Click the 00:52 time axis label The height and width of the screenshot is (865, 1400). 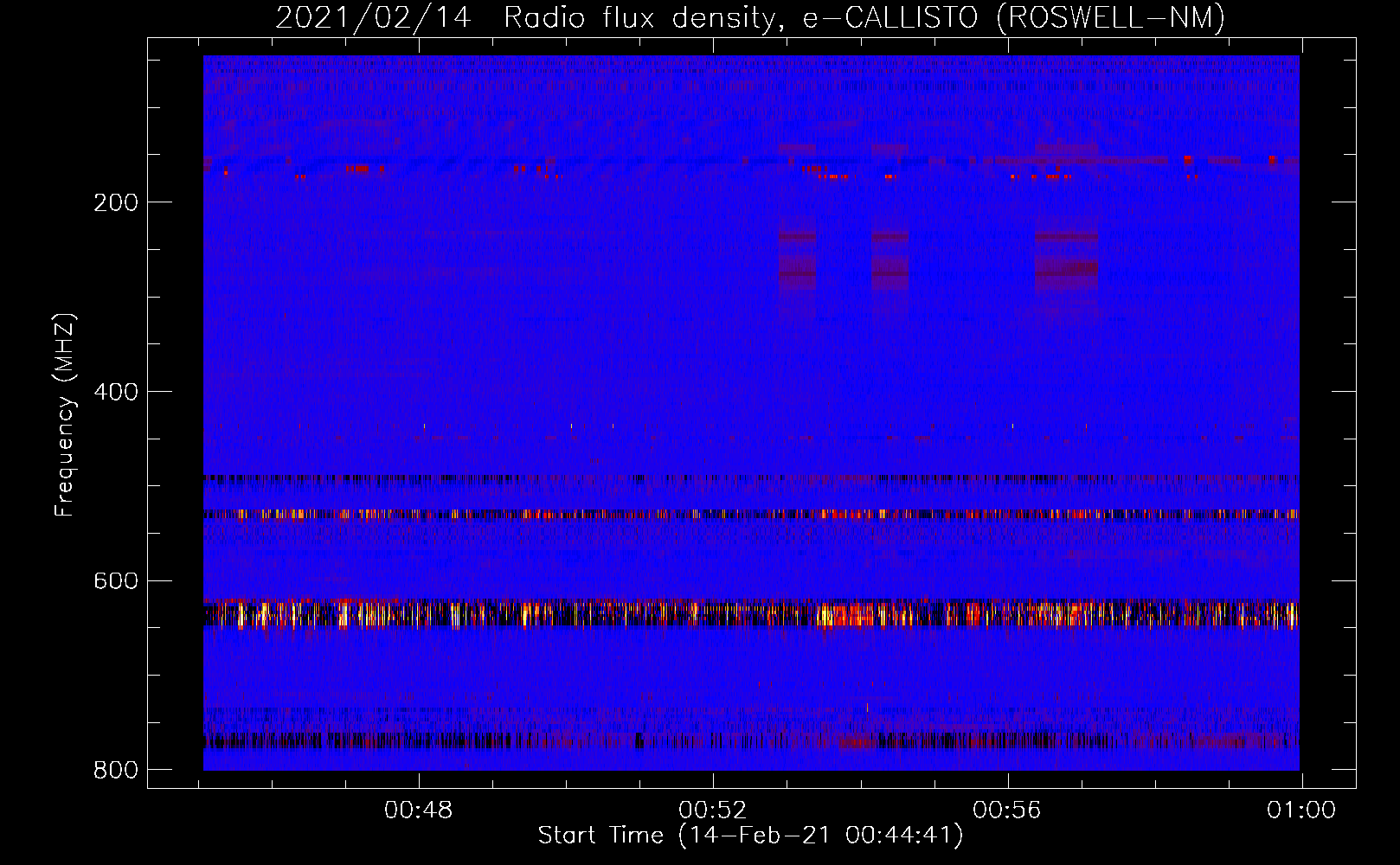pos(713,811)
